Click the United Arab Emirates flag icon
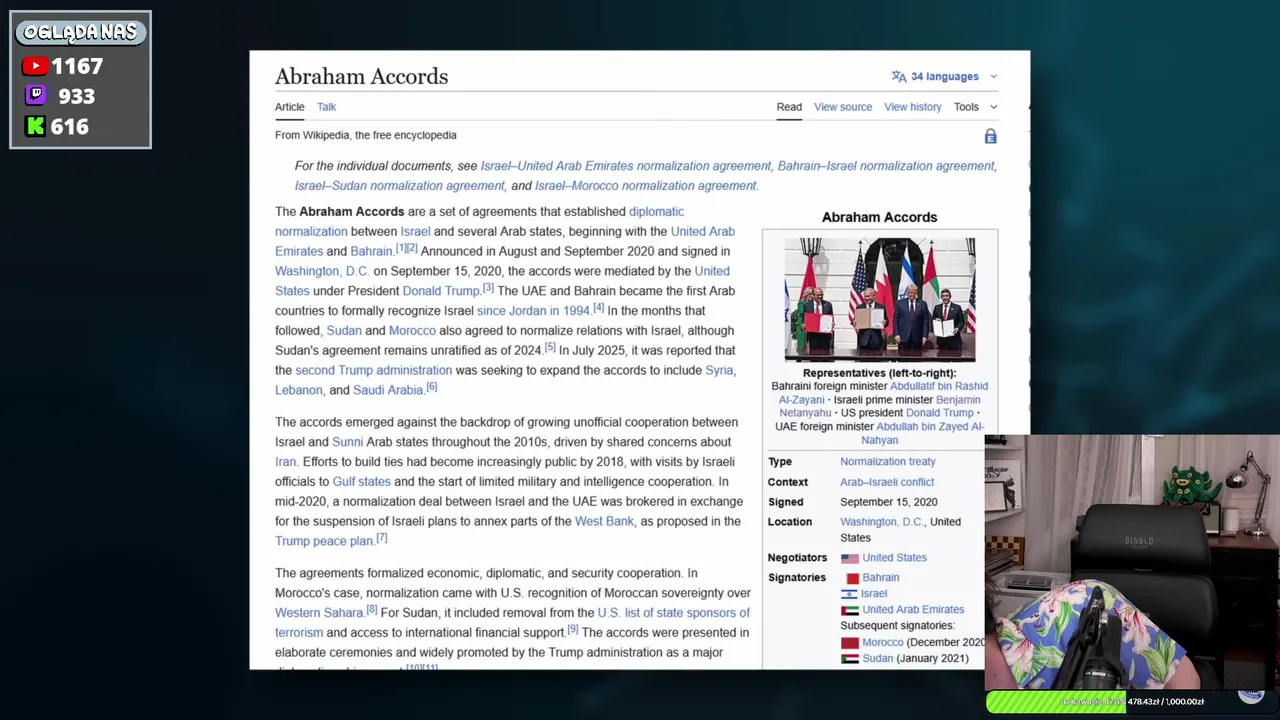This screenshot has width=1280, height=720. coord(850,610)
